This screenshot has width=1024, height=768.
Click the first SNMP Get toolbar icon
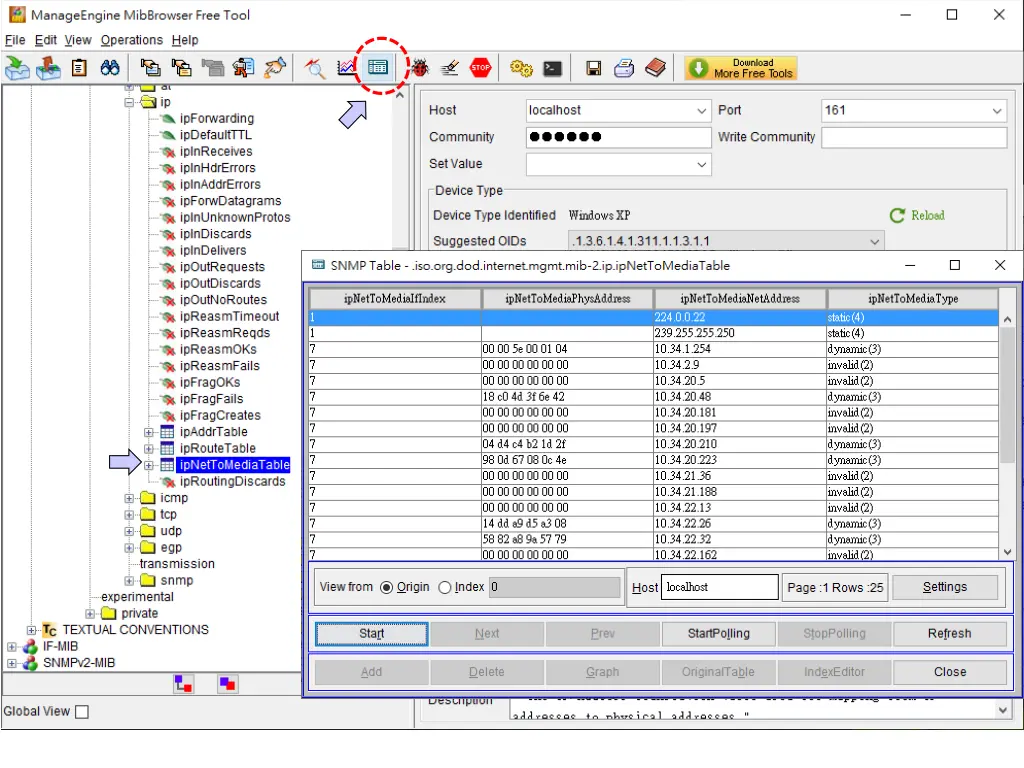coord(150,67)
